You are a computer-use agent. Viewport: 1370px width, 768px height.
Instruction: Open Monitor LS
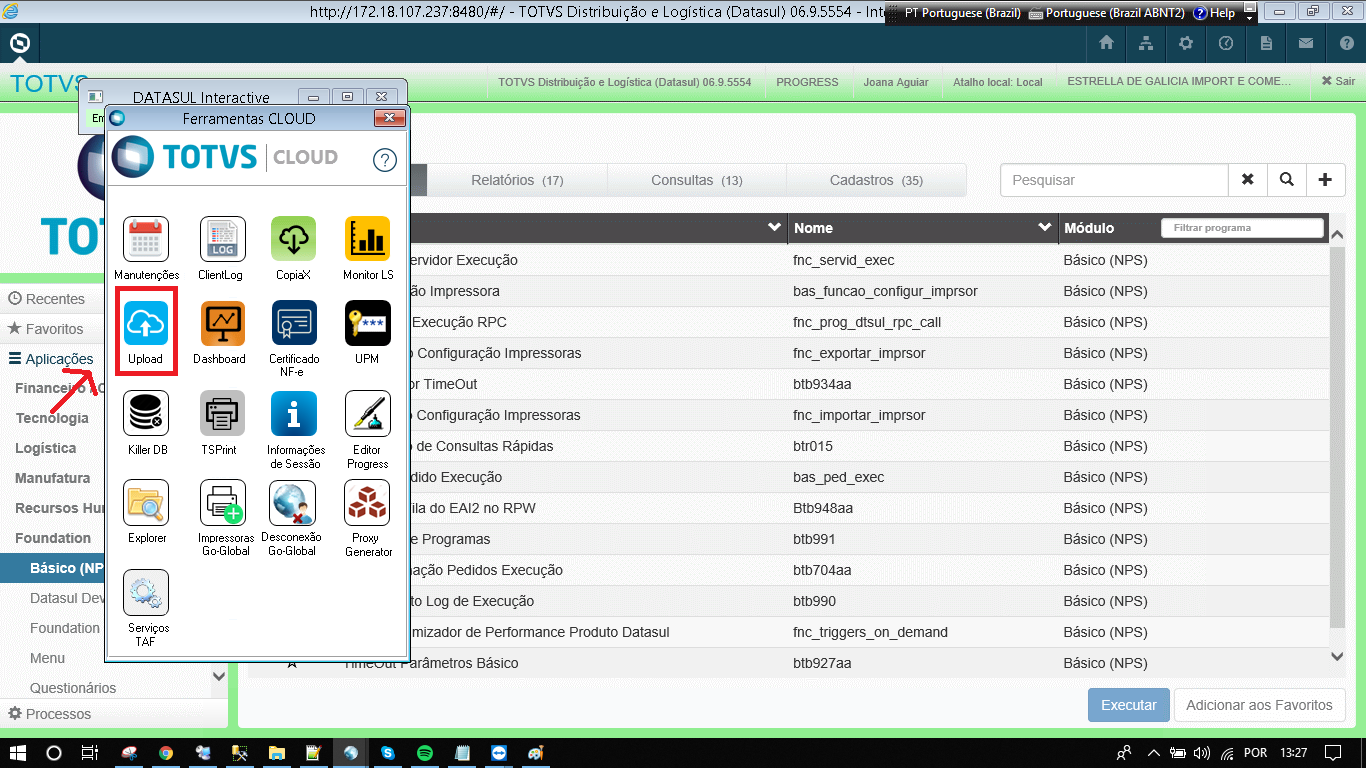click(x=367, y=240)
